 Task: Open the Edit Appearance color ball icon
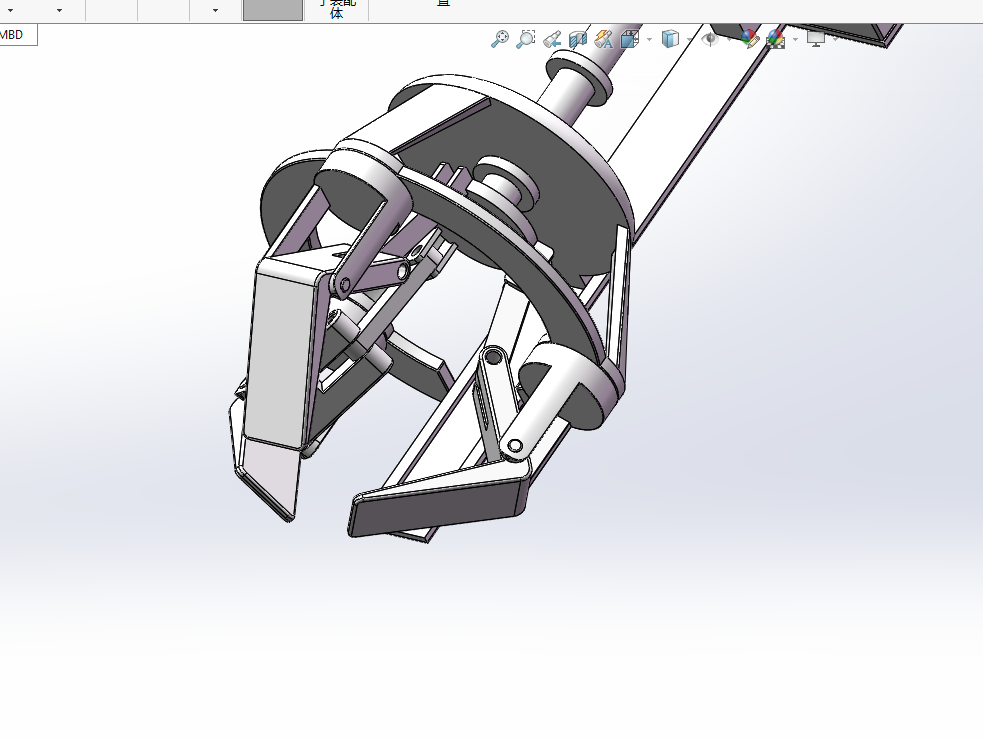coord(749,39)
